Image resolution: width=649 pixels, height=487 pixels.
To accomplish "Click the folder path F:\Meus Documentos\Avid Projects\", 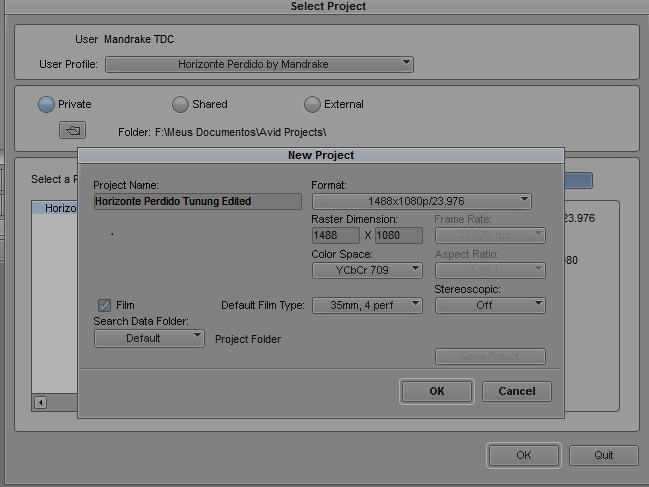I will [240, 132].
